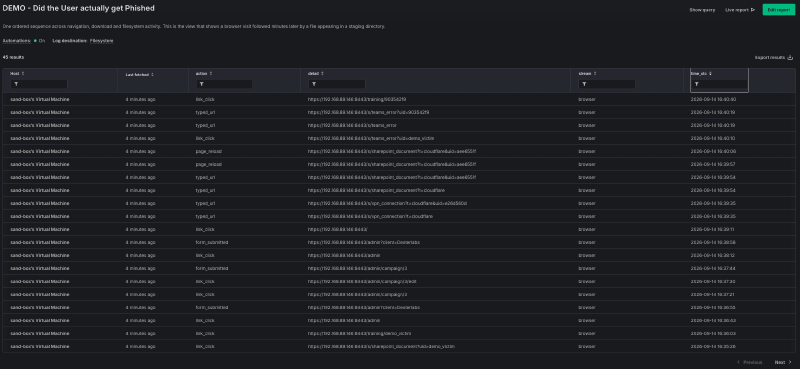Open the Filesystem log destination link
Image resolution: width=800 pixels, height=369 pixels.
(102, 40)
